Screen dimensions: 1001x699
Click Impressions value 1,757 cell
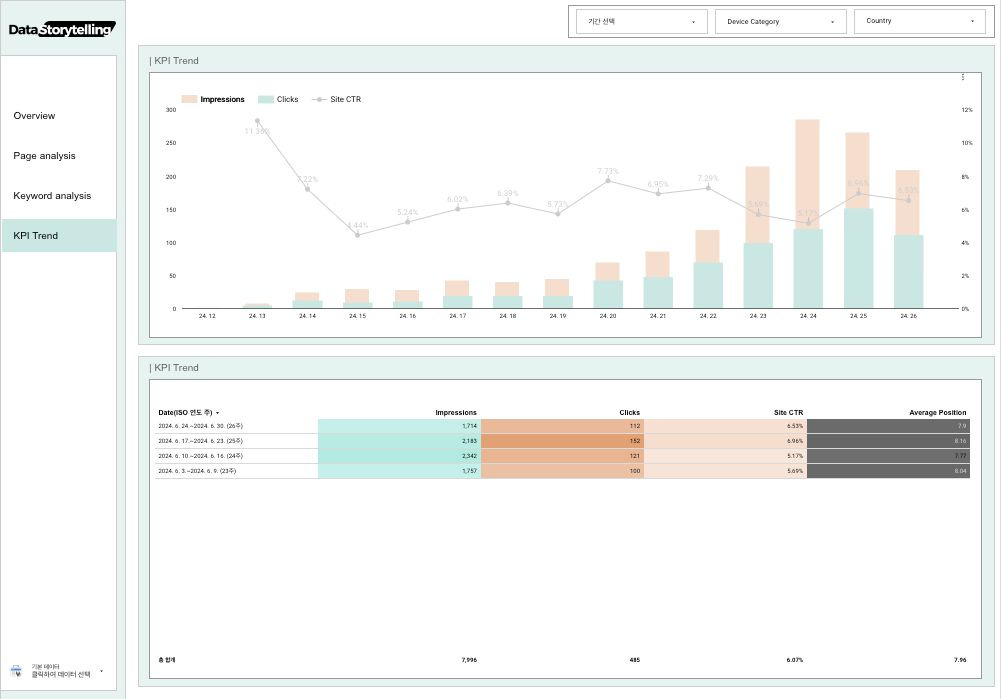tap(400, 471)
